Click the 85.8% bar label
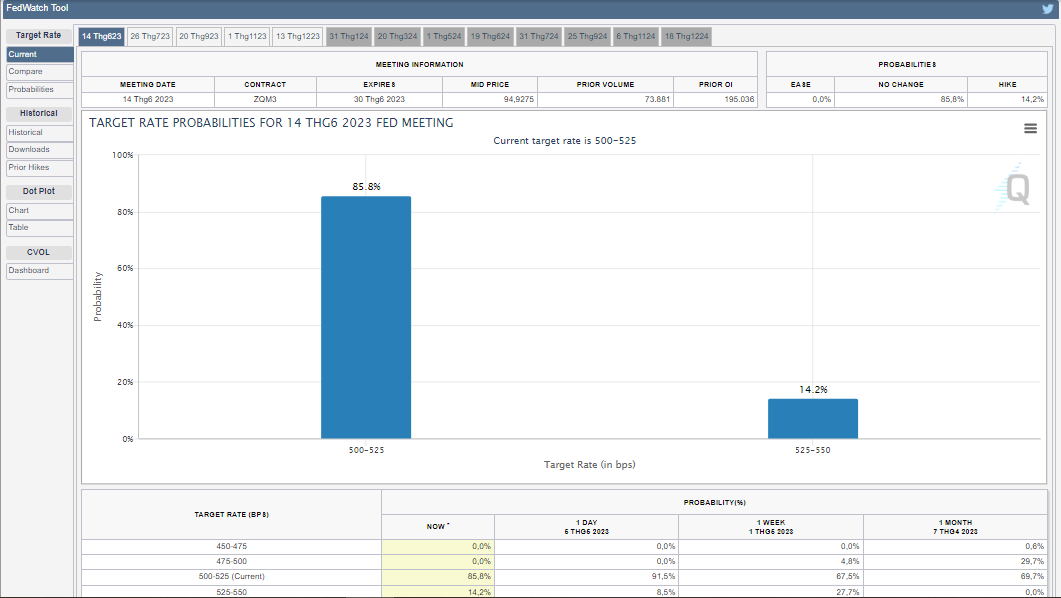1061x598 pixels. coord(366,187)
